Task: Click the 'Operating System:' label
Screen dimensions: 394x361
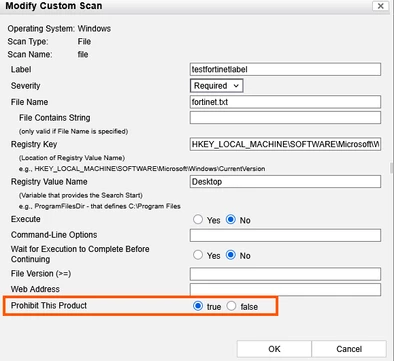Action: click(x=41, y=29)
